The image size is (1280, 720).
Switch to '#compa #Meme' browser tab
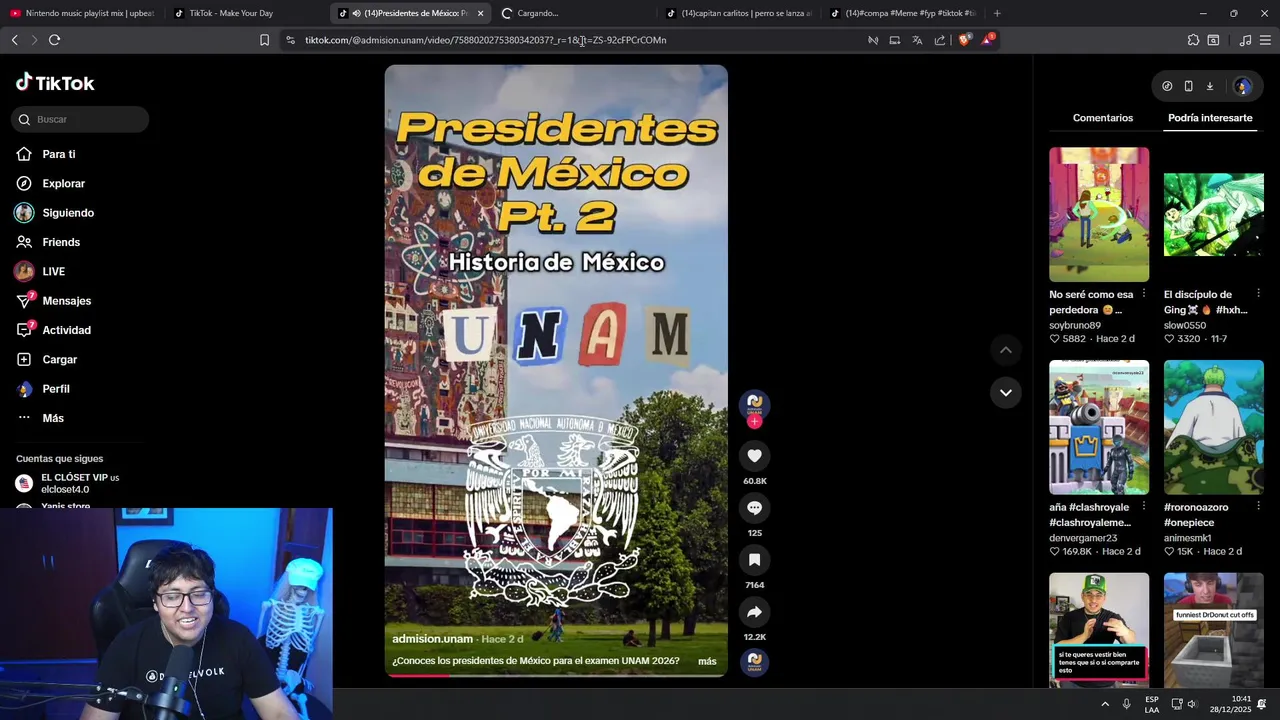tap(902, 13)
